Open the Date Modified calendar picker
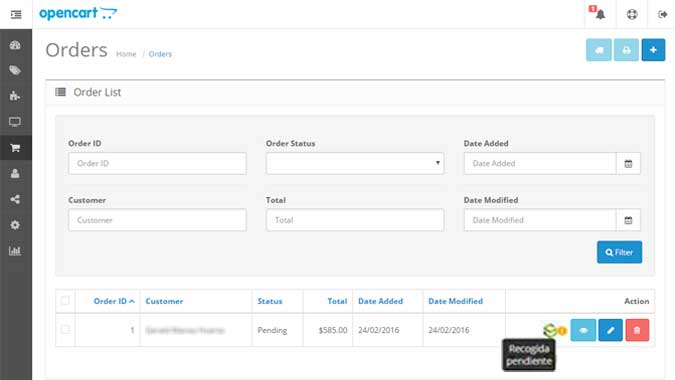675x380 pixels. tap(628, 220)
